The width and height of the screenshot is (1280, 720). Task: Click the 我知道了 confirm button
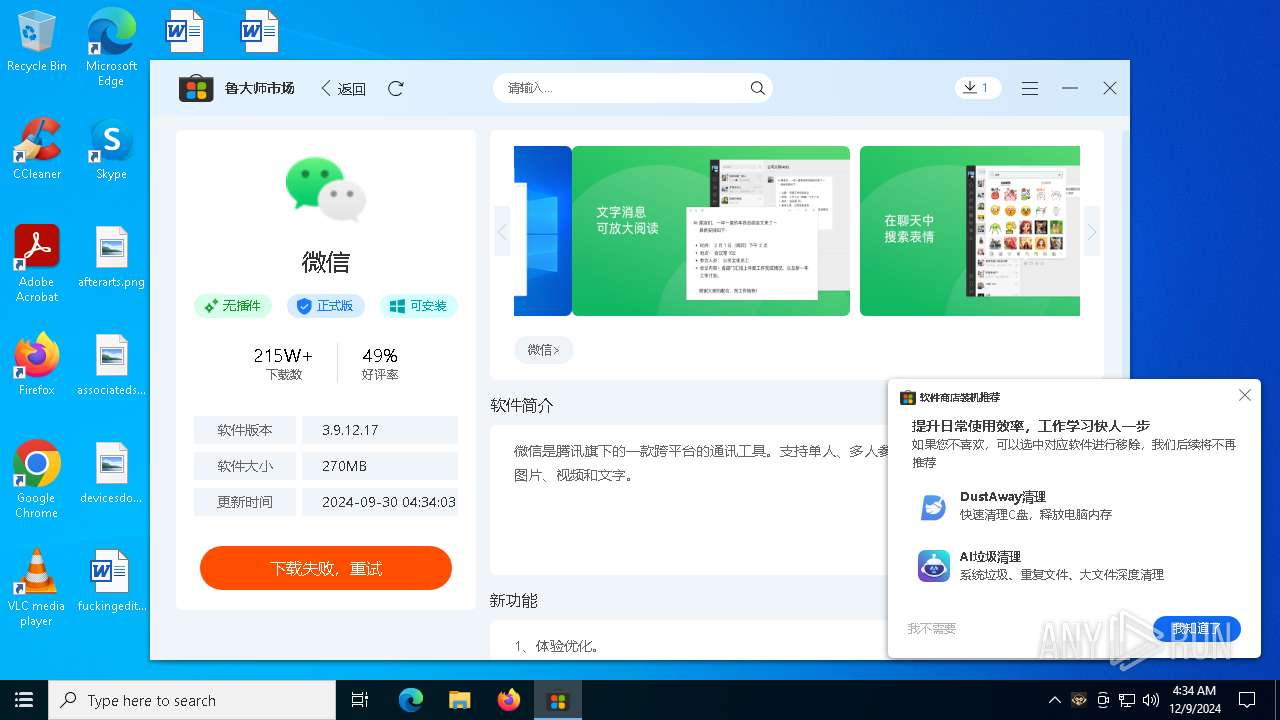pos(1197,629)
